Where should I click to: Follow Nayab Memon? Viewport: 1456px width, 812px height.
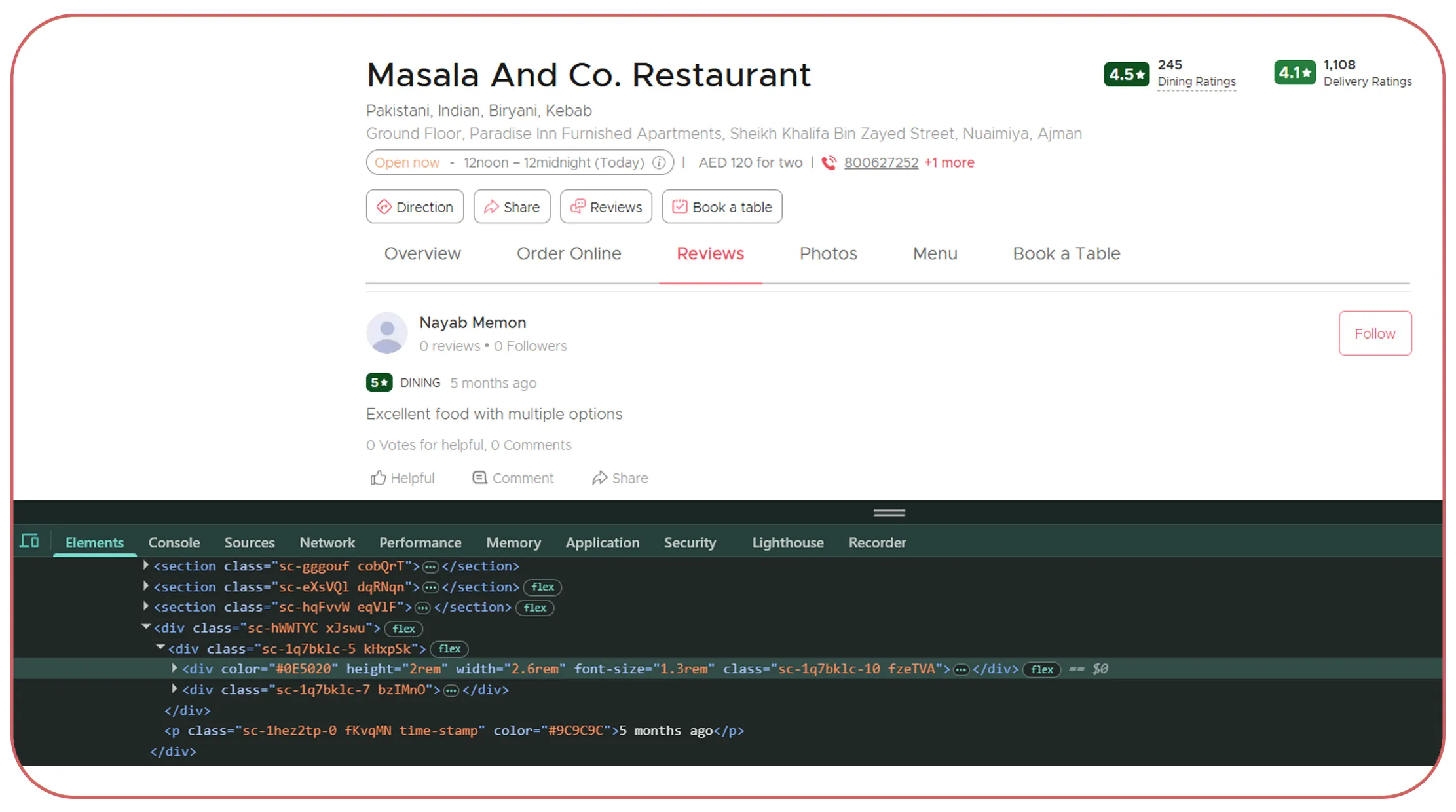1375,333
